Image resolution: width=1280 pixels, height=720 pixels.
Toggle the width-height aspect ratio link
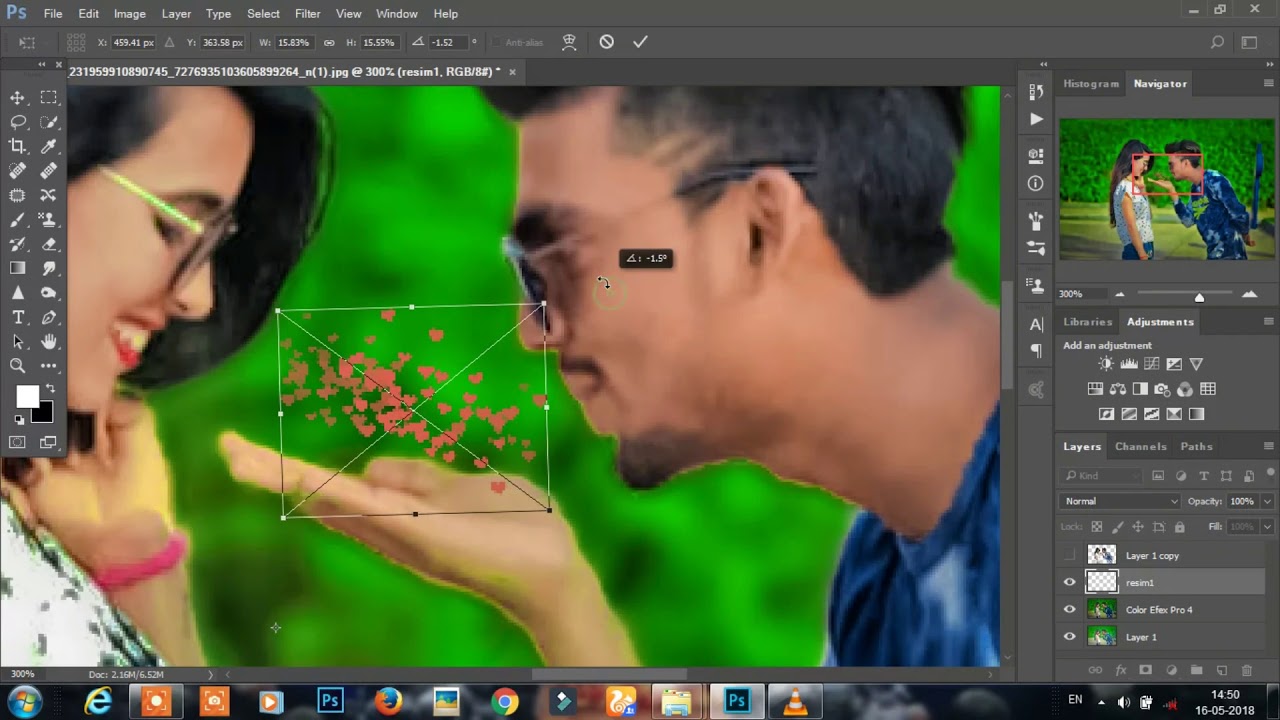pos(329,43)
